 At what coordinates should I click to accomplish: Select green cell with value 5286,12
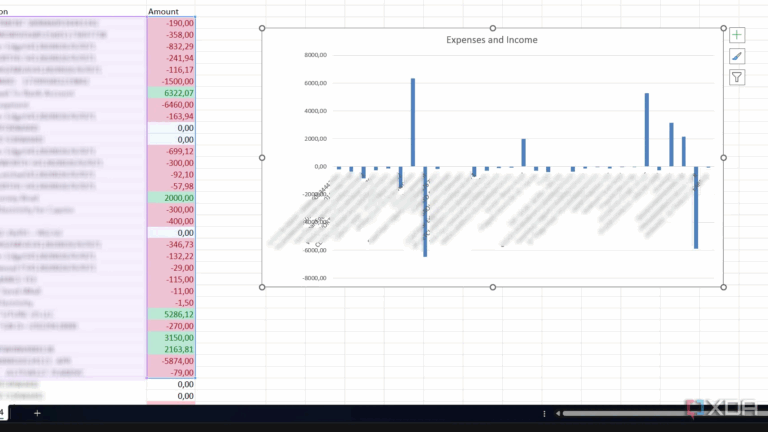click(171, 314)
